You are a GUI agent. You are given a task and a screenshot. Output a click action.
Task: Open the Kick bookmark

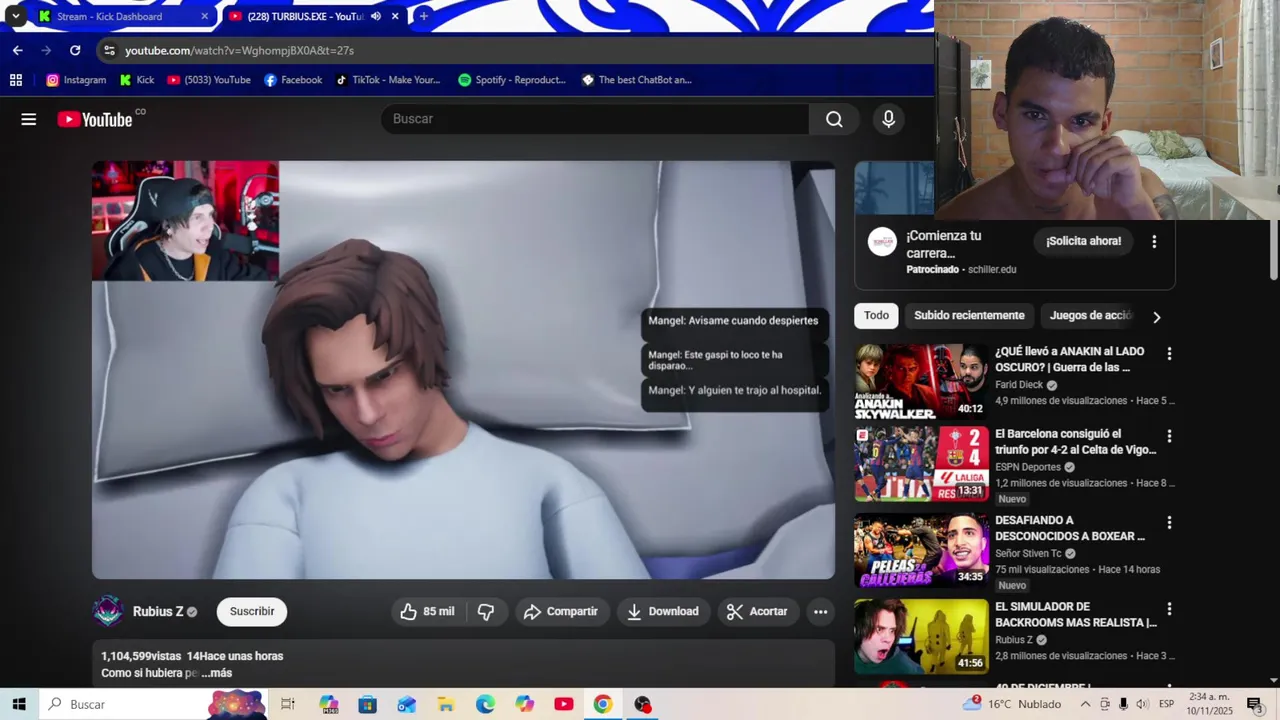pos(137,80)
